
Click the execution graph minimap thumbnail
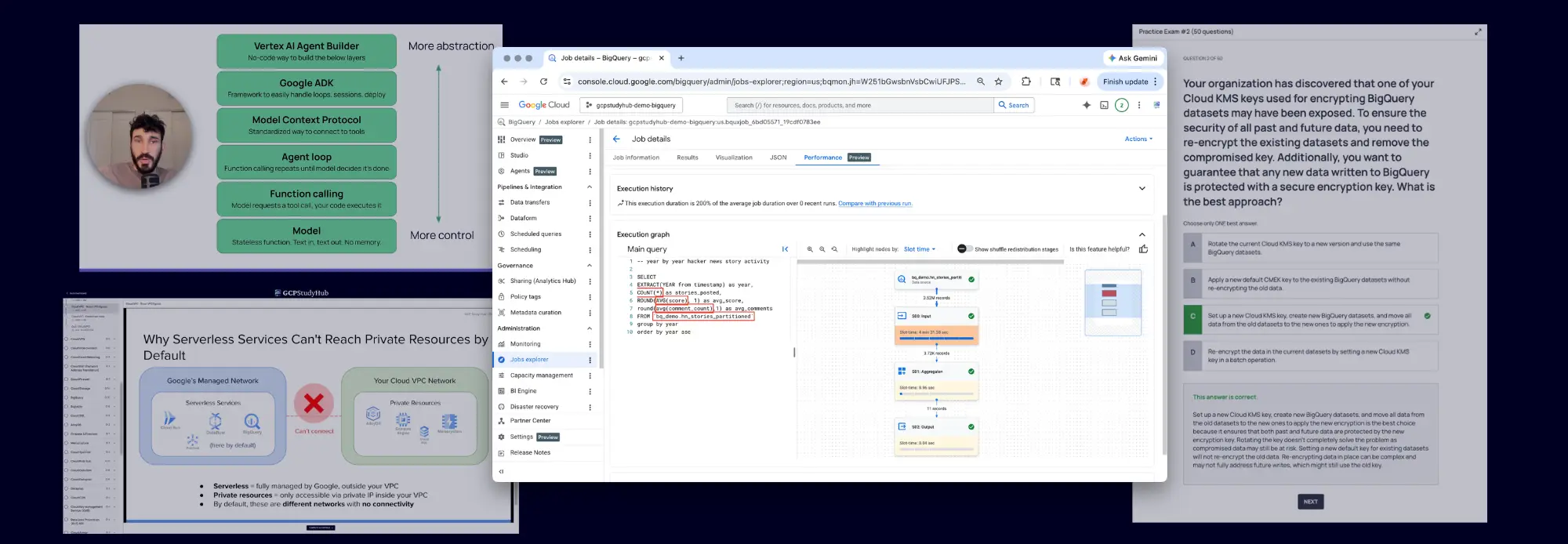(x=1112, y=302)
